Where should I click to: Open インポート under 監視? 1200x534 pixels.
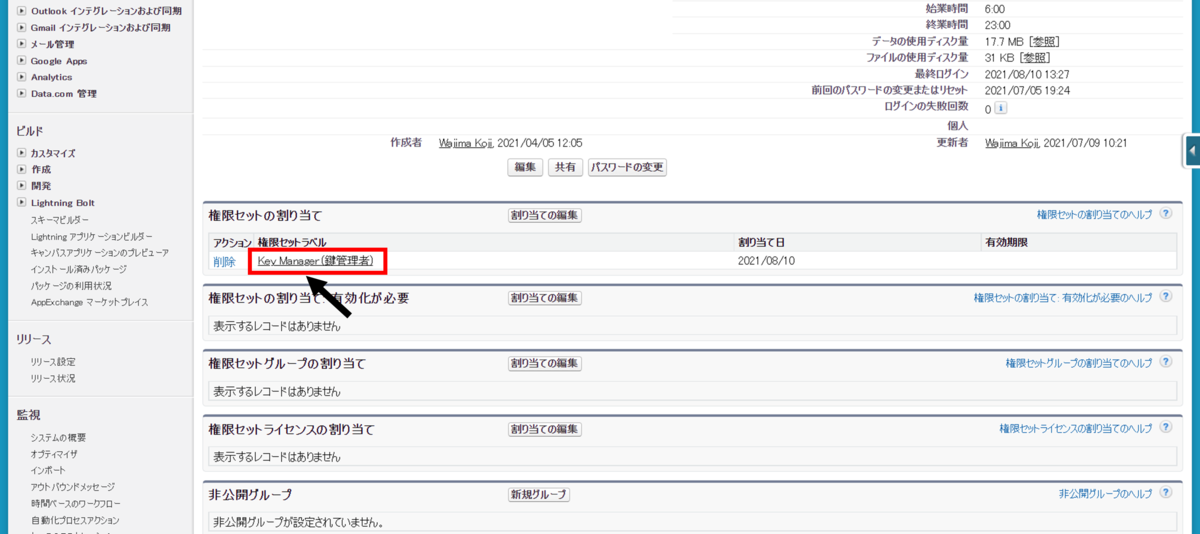point(48,470)
